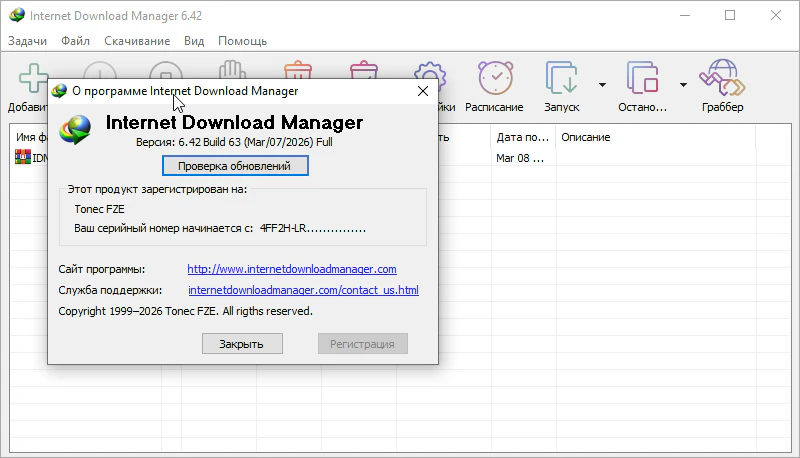The image size is (800, 458).
Task: Open the Помощь menu
Action: [x=242, y=41]
